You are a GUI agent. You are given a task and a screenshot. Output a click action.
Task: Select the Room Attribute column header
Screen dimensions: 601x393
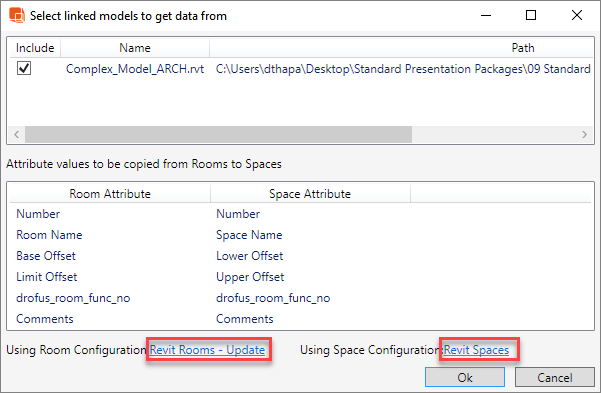point(110,194)
